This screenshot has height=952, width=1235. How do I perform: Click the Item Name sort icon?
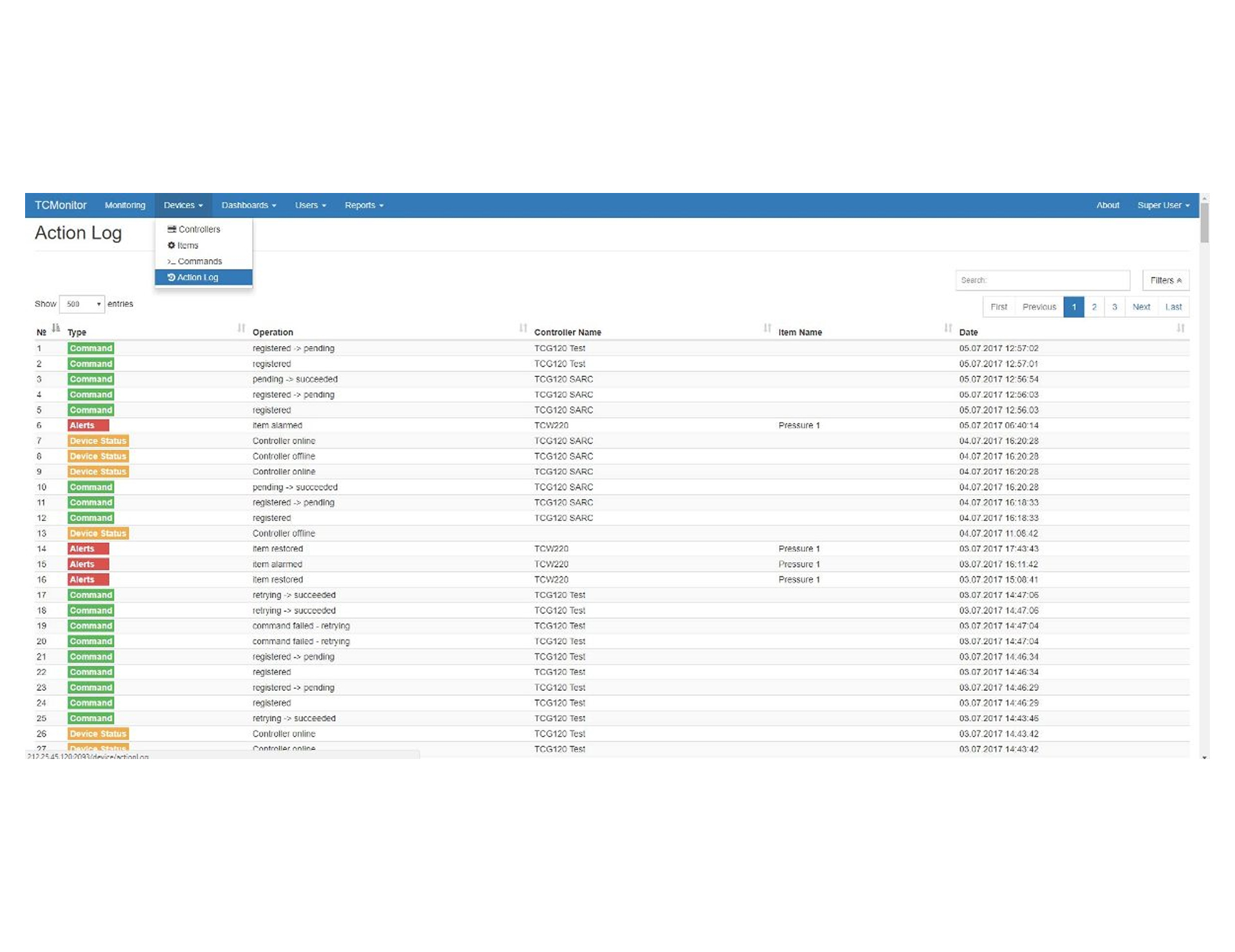[948, 328]
